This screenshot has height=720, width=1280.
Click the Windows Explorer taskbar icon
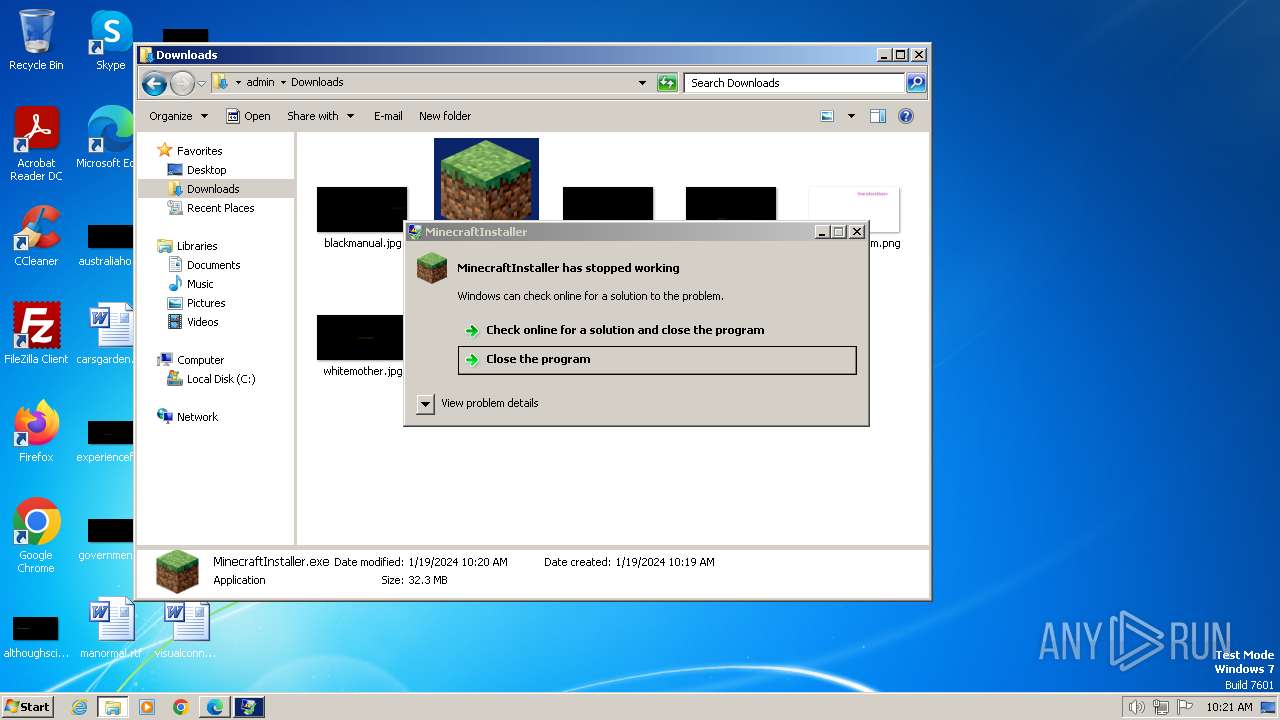[113, 707]
